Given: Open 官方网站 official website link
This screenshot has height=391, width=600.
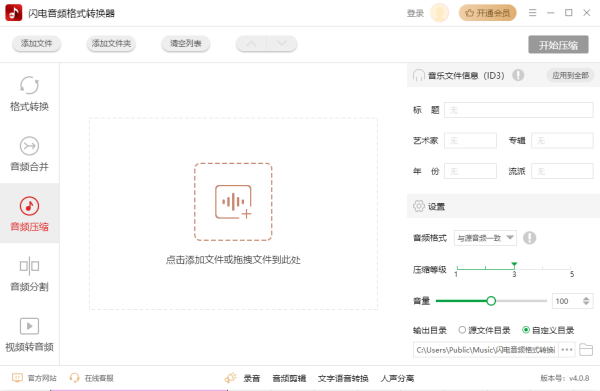Looking at the screenshot, I should 34,378.
